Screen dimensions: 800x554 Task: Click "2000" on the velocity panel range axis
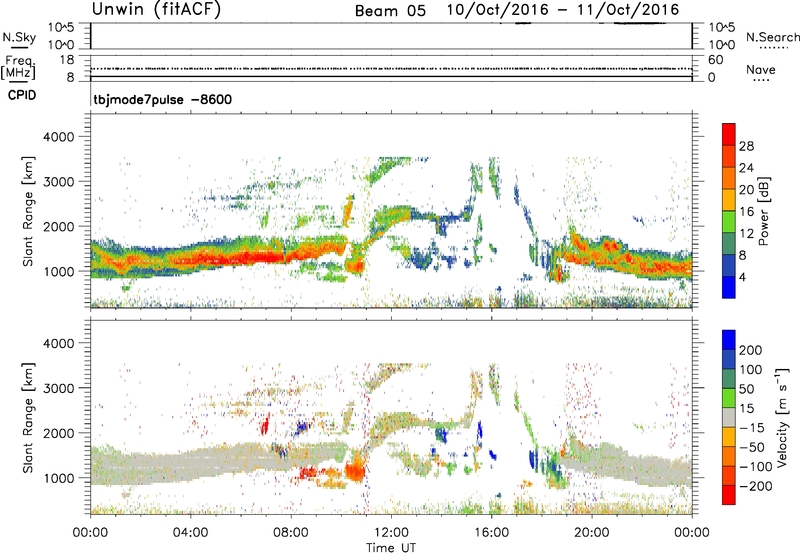[x=58, y=433]
